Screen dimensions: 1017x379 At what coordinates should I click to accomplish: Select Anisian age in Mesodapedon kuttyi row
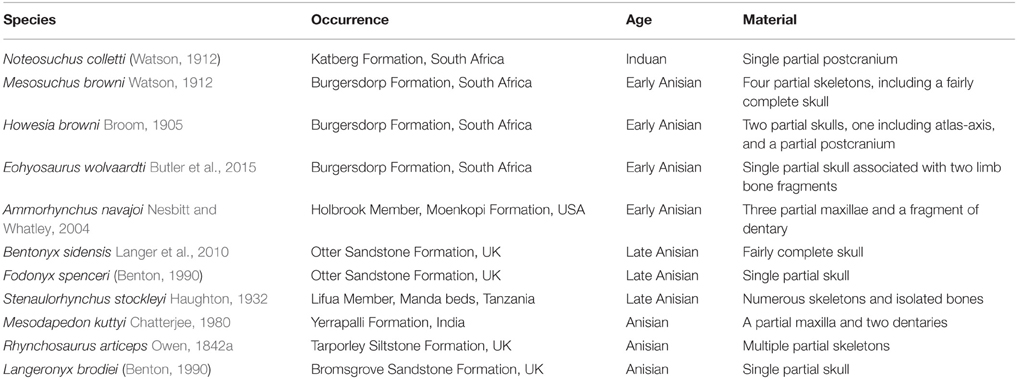click(x=647, y=323)
